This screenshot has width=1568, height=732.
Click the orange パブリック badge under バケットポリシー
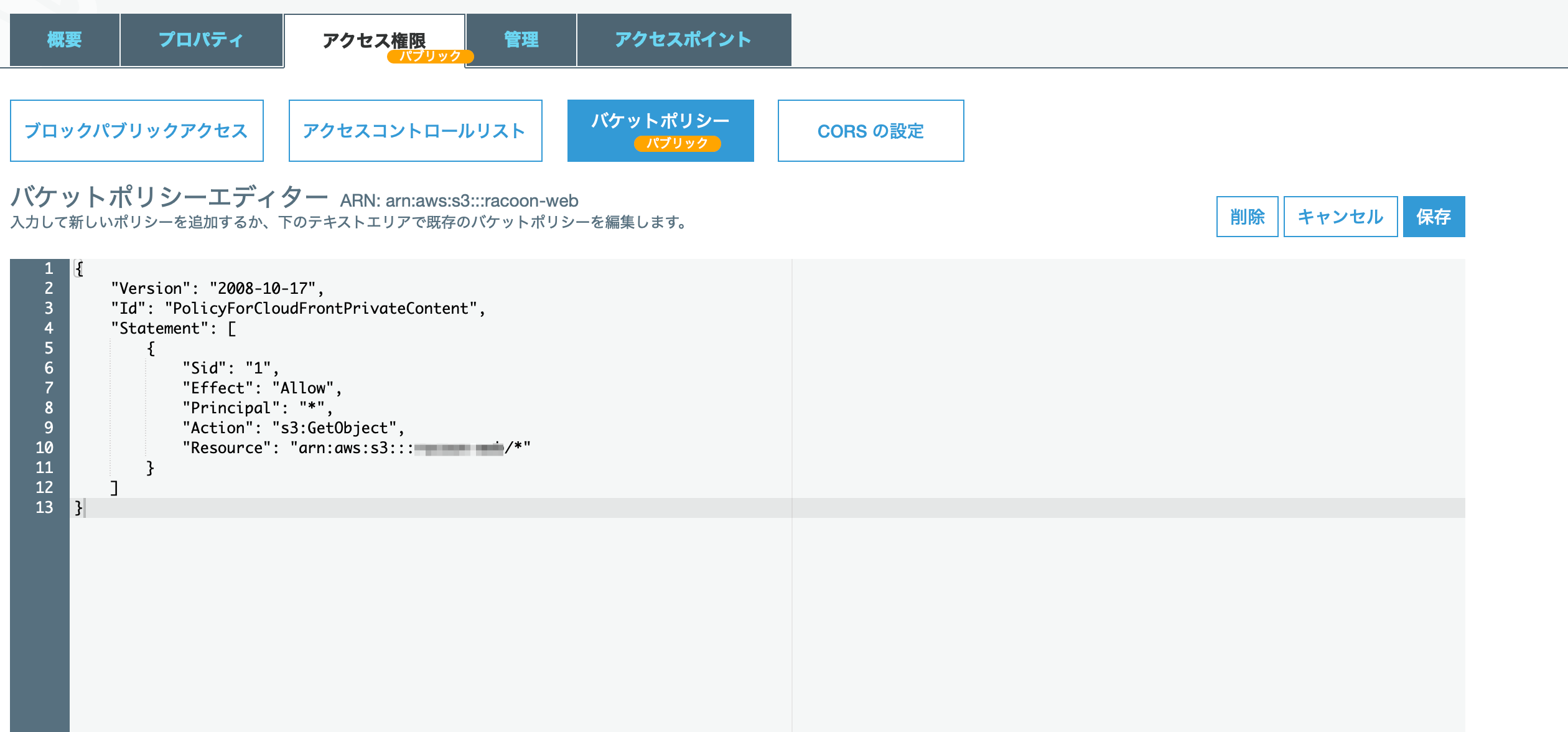(x=677, y=144)
